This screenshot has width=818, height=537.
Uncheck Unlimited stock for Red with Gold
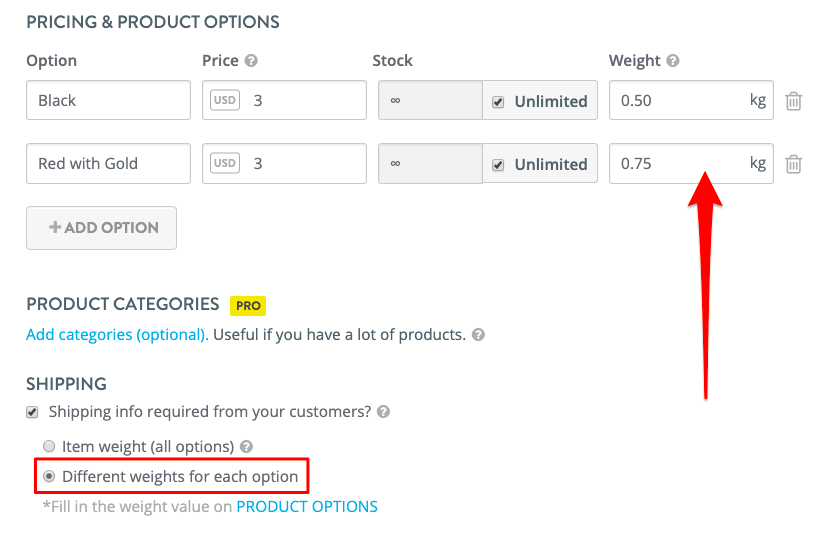tap(498, 165)
